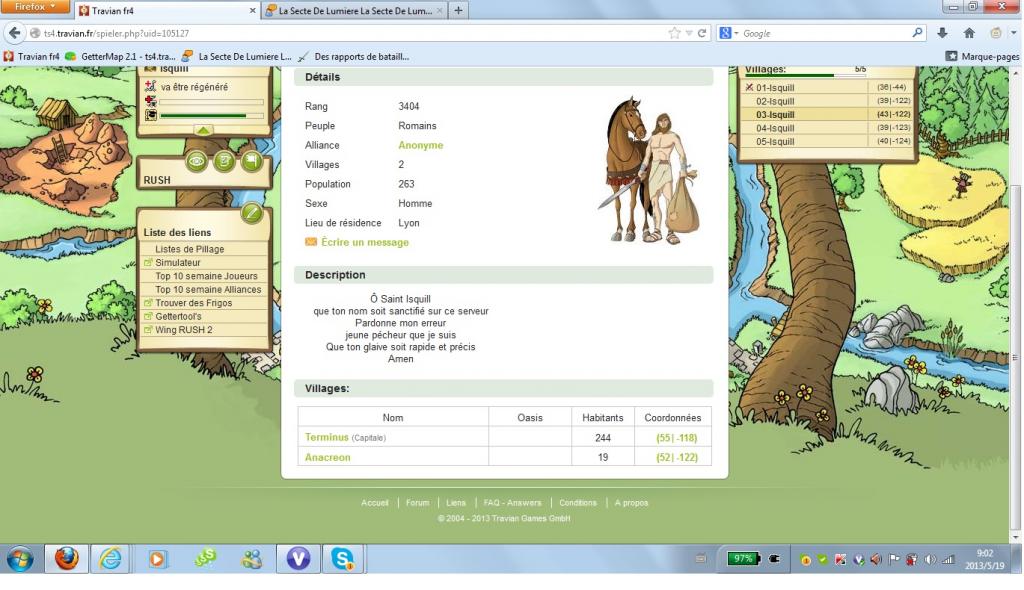Open a new browser tab
Screen dimensions: 1024x590
tap(458, 10)
